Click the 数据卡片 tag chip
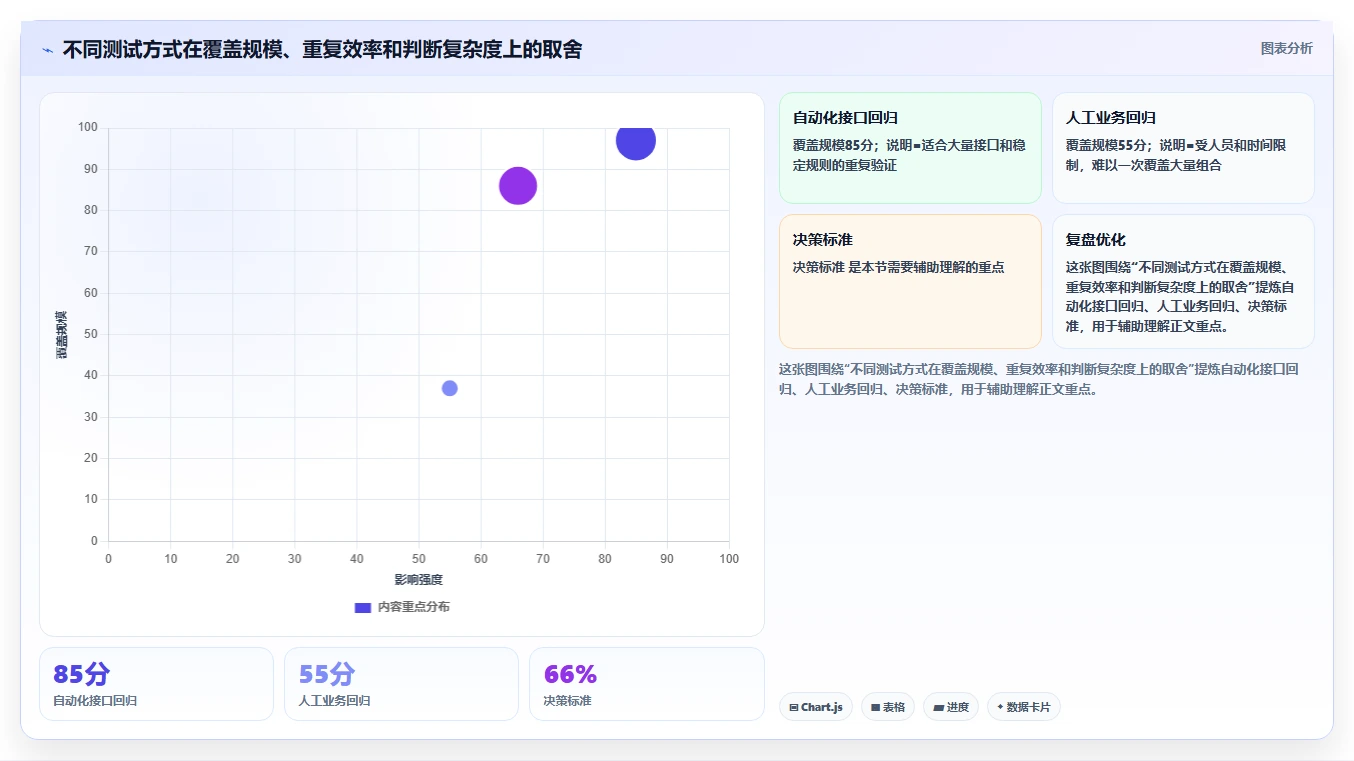 1023,707
